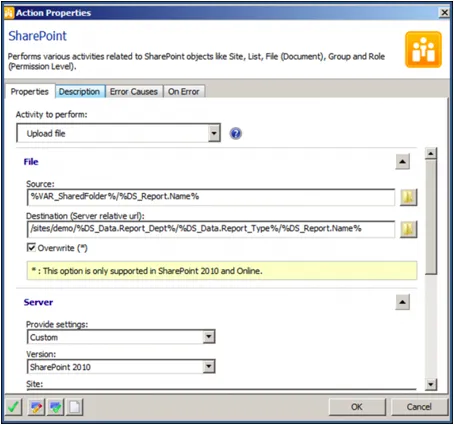Uncheck the Overwrite checkbox

click(31, 248)
